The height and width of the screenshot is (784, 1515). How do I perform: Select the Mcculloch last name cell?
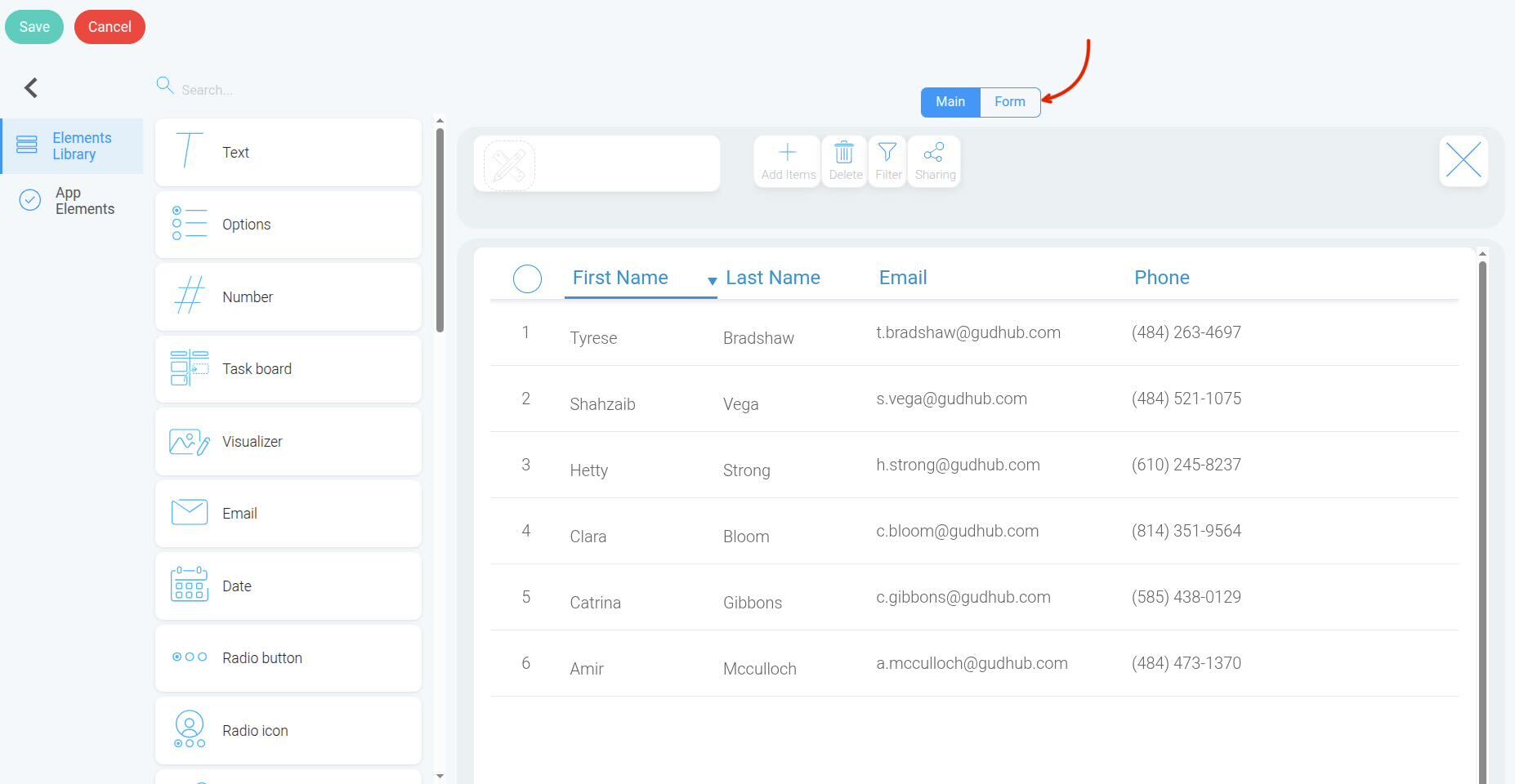760,669
